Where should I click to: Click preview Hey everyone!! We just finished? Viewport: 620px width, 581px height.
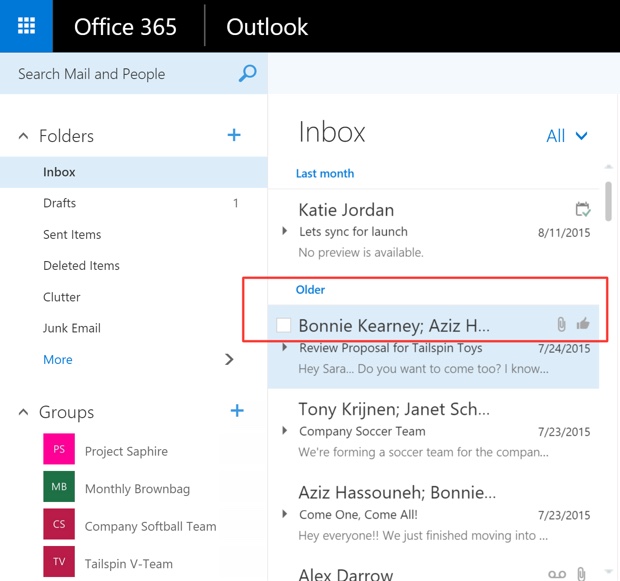click(x=423, y=536)
